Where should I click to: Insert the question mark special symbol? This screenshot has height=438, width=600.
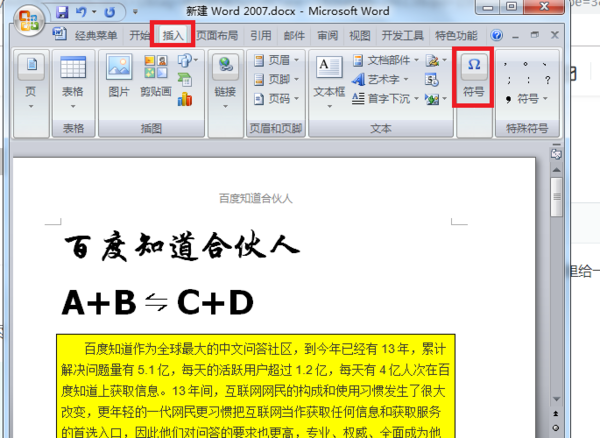click(548, 80)
